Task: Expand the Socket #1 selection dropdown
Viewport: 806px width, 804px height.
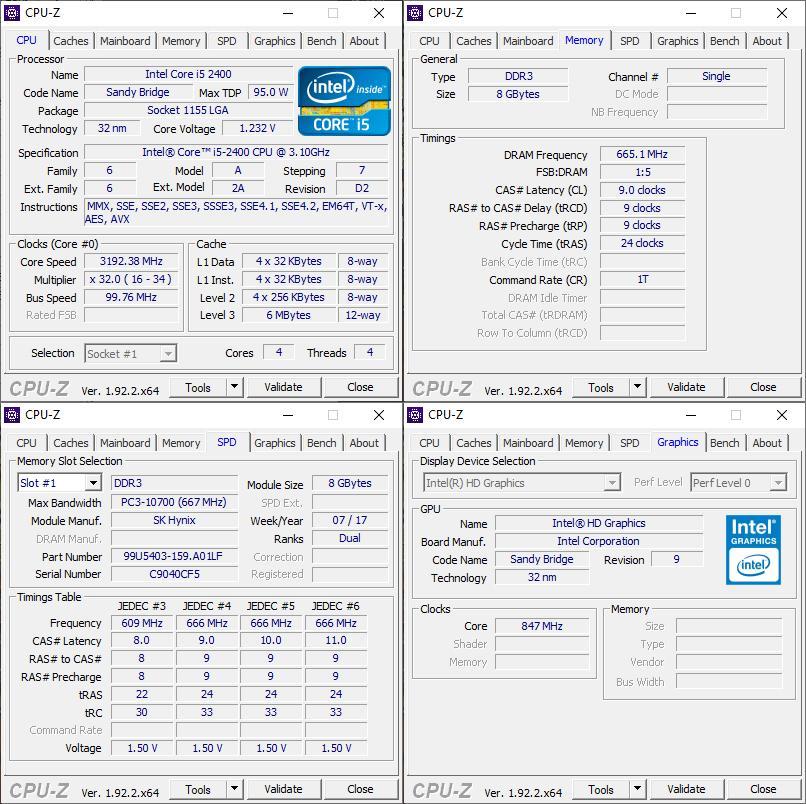Action: pyautogui.click(x=168, y=354)
